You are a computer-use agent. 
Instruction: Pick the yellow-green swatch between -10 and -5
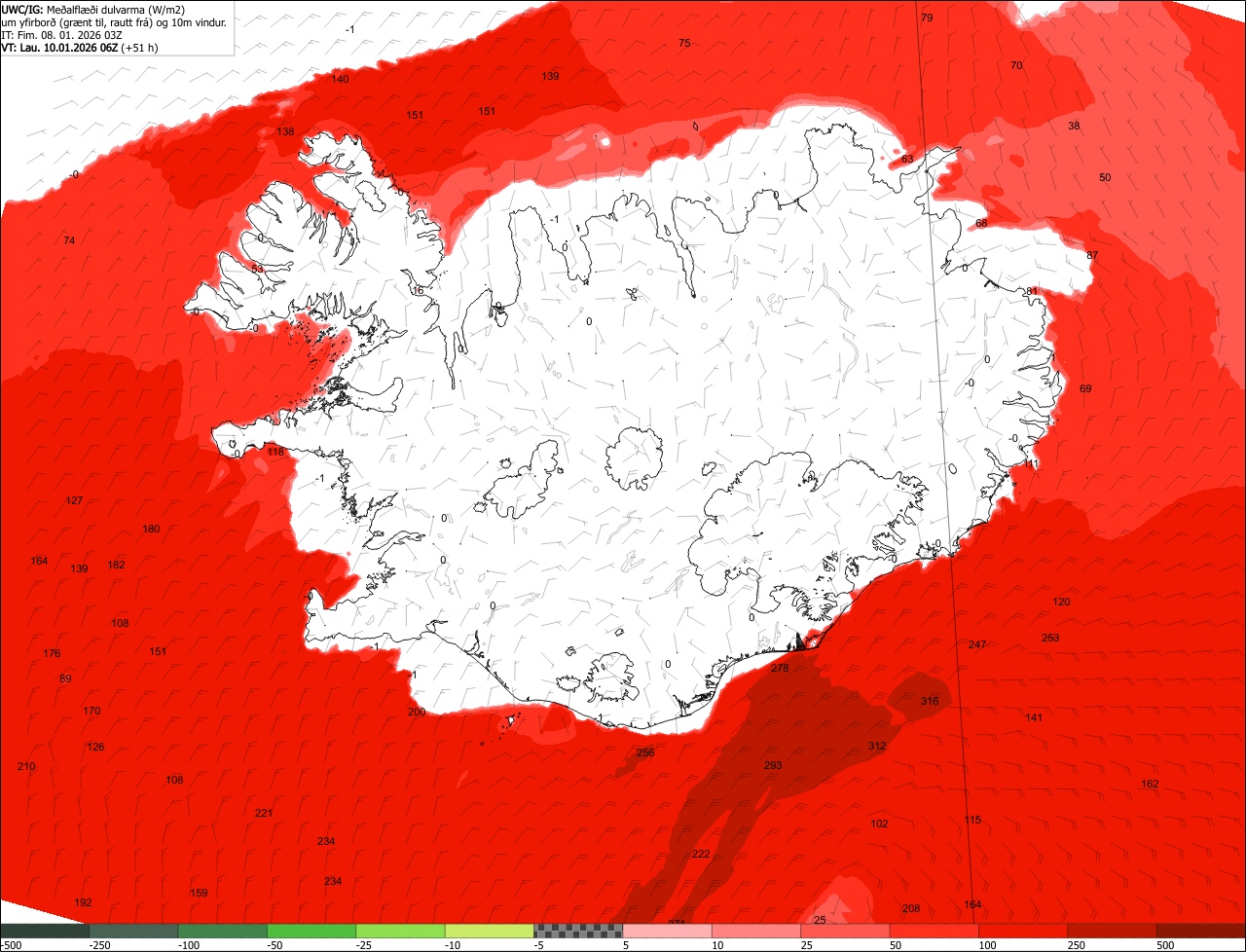pos(490,931)
